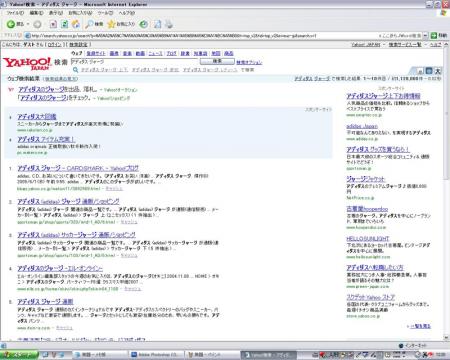Open the 検索オプション link
This screenshot has width=450, height=360.
point(249,62)
